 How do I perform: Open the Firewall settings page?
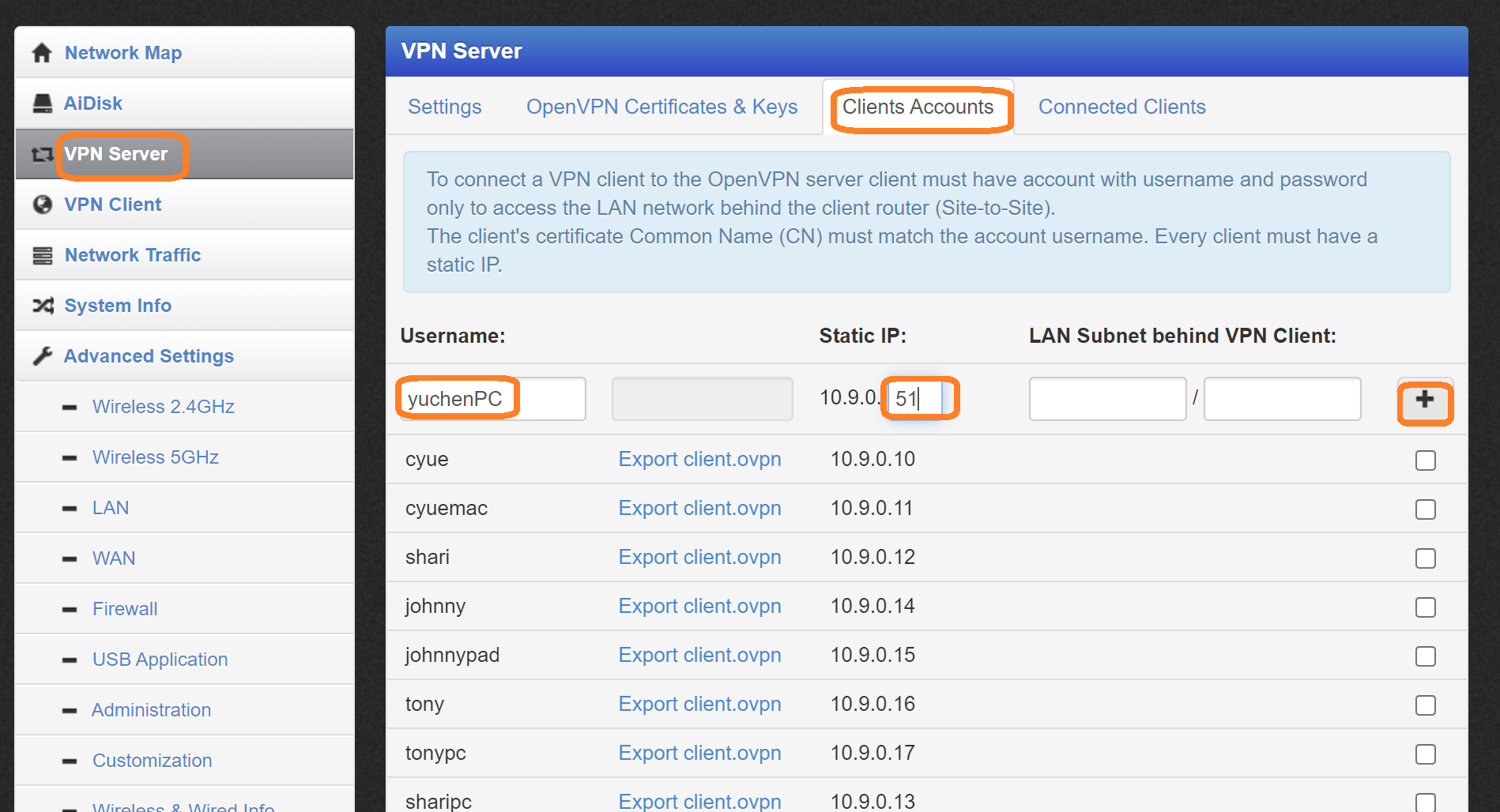point(125,609)
